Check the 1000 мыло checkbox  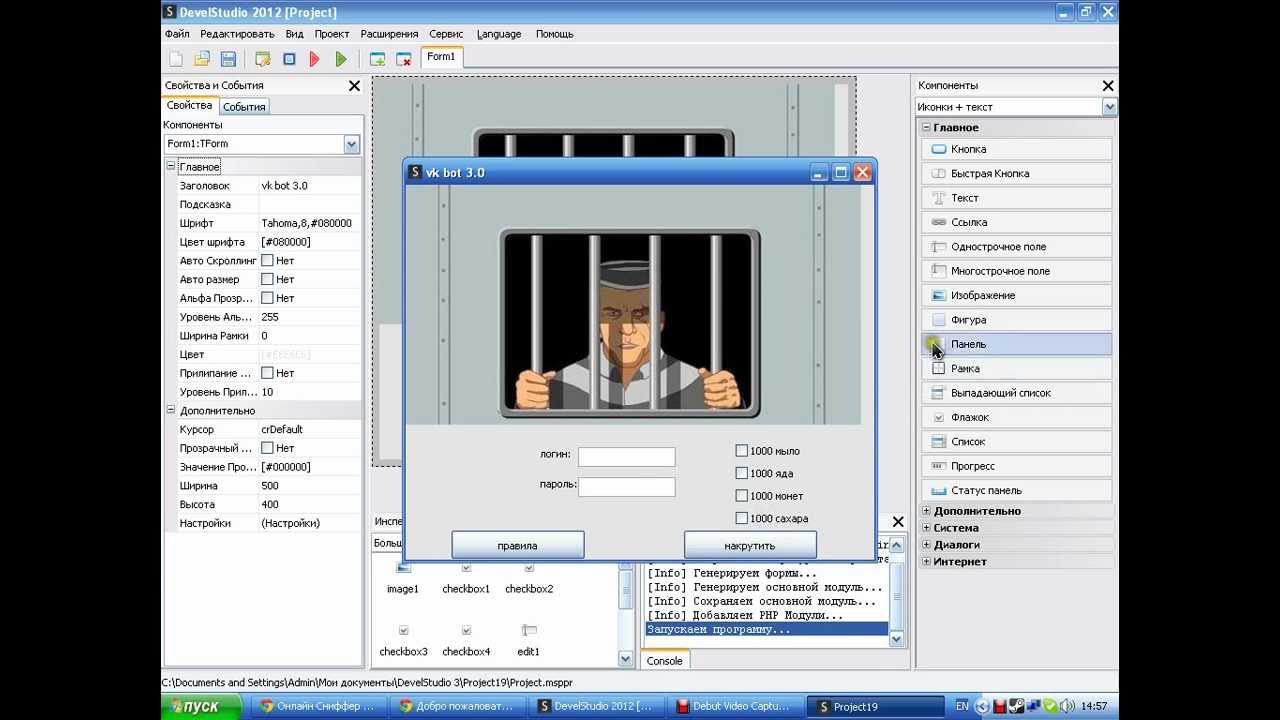click(x=741, y=451)
